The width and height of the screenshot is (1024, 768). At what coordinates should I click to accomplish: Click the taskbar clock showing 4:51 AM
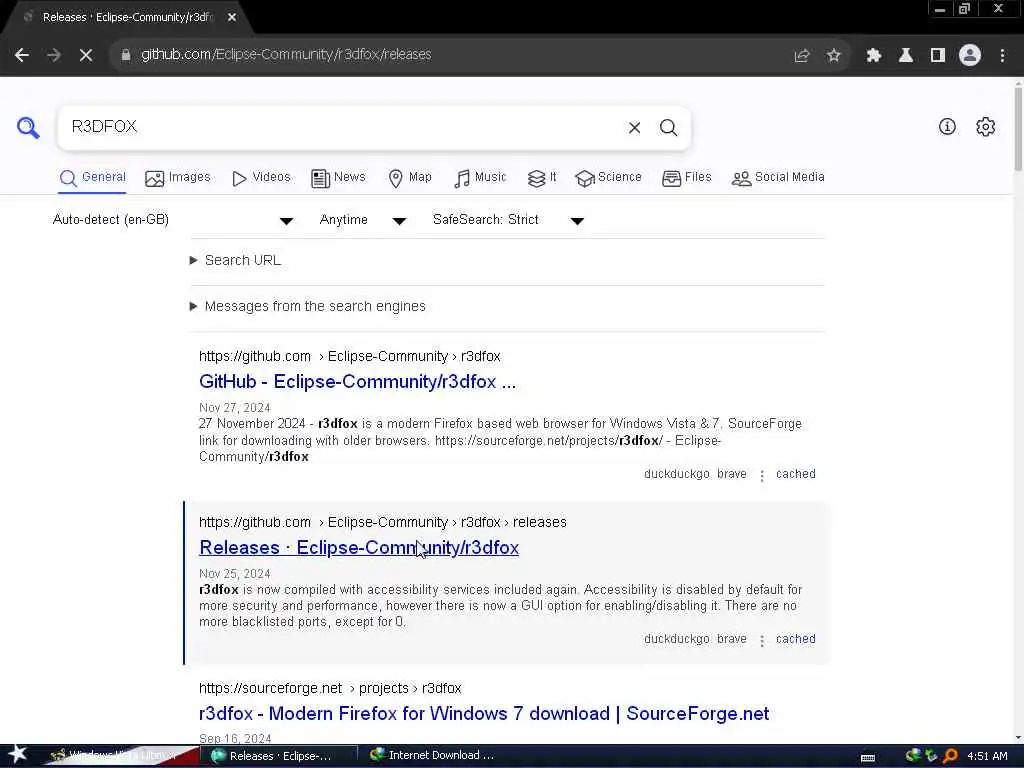click(x=987, y=756)
